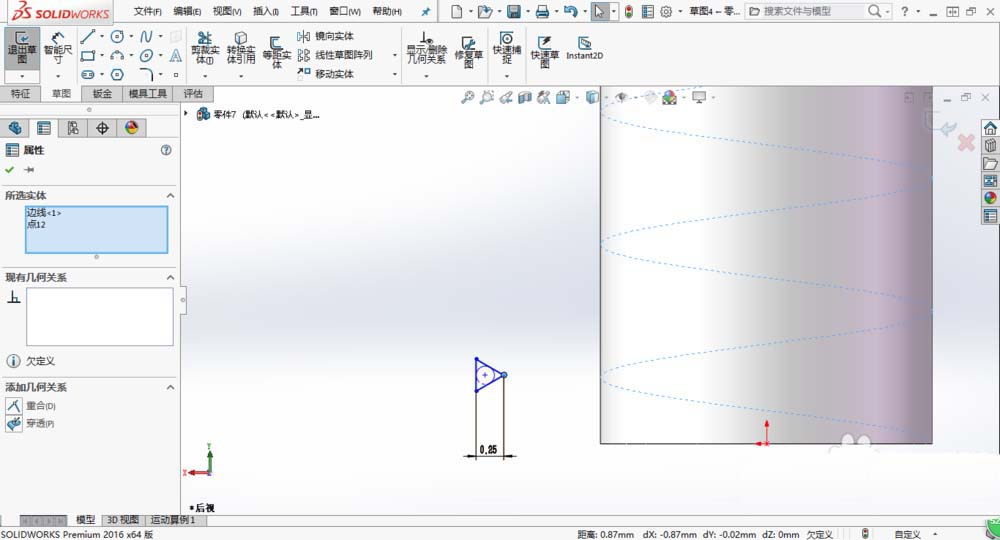Switch to the 评估 tab
Viewport: 1000px width, 540px height.
point(193,94)
